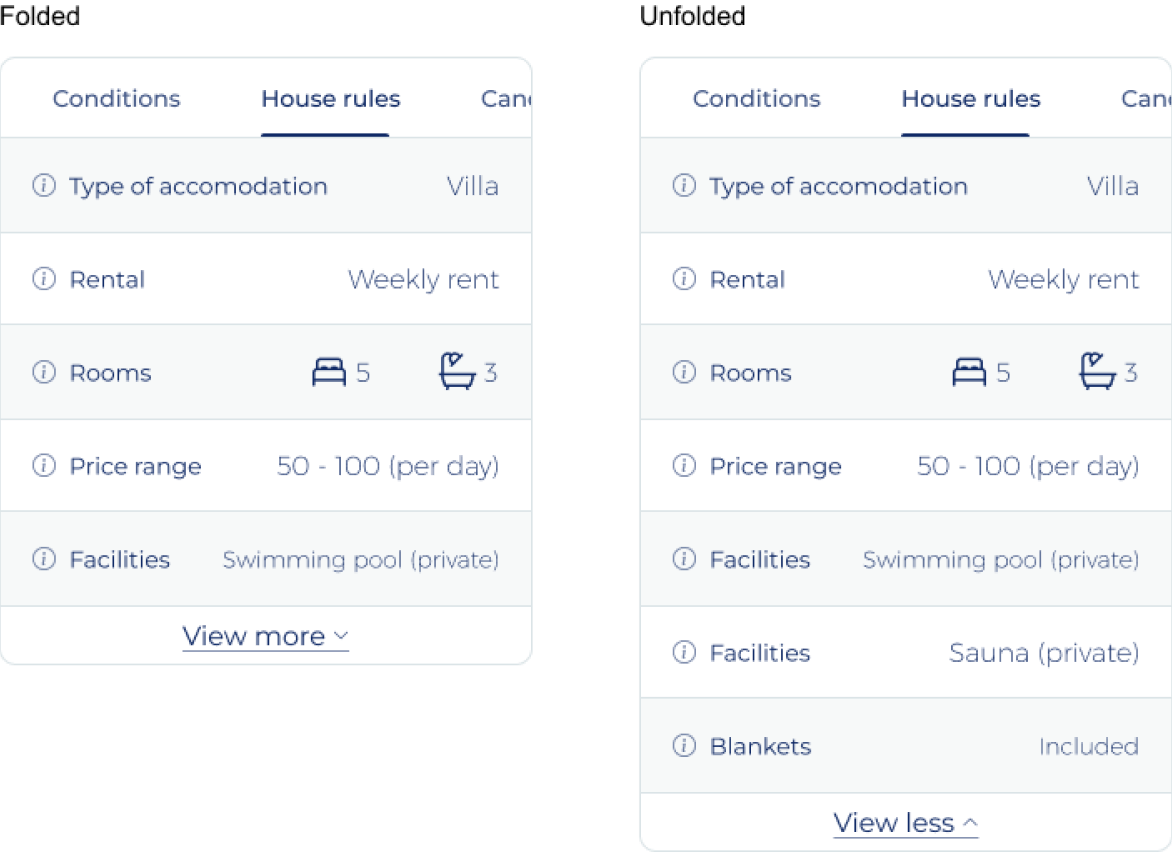Click info icon beside Price range, left card
Image resolution: width=1172 pixels, height=852 pixels.
44,466
